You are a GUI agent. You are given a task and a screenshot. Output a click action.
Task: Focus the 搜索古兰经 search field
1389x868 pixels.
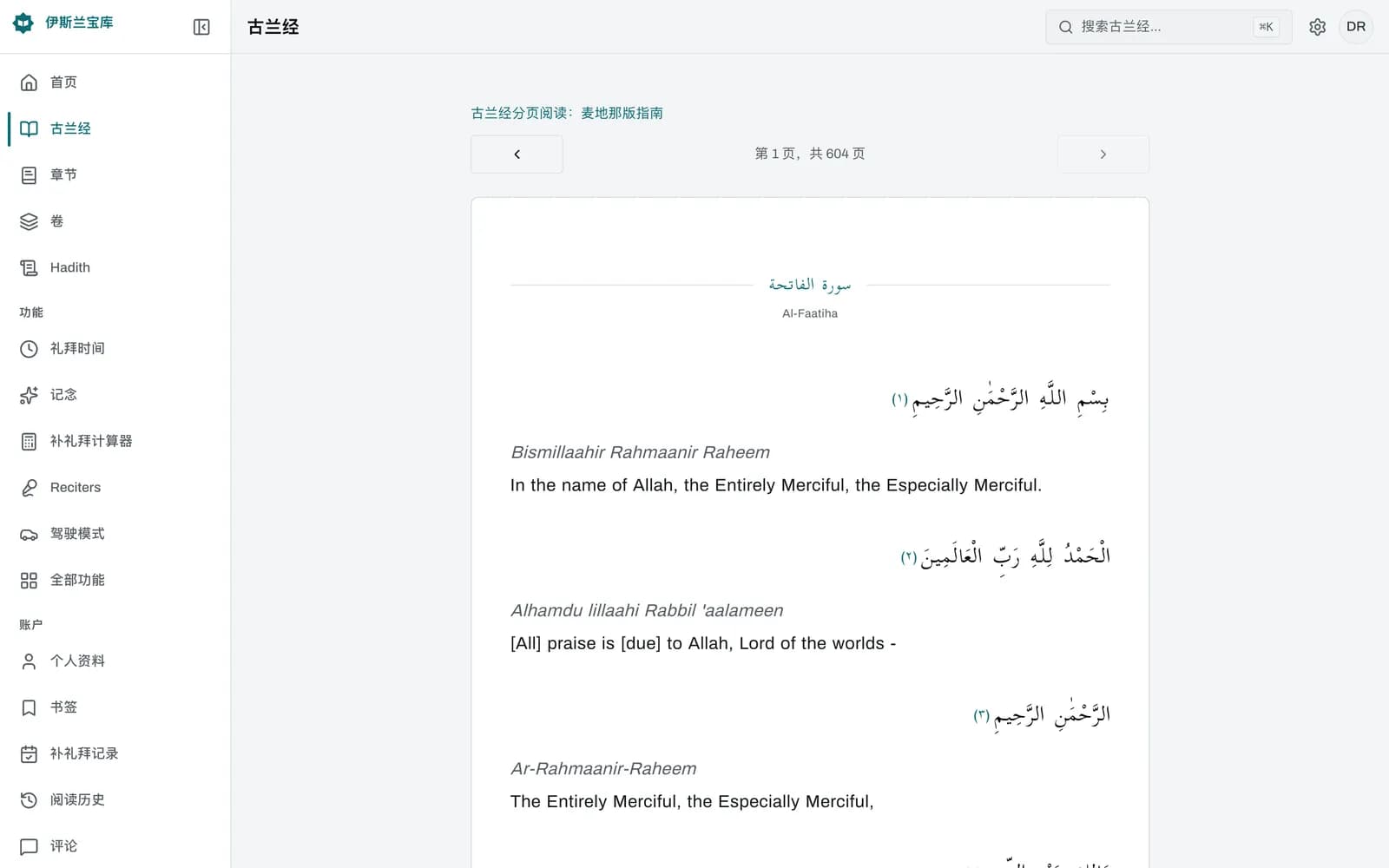(1168, 27)
